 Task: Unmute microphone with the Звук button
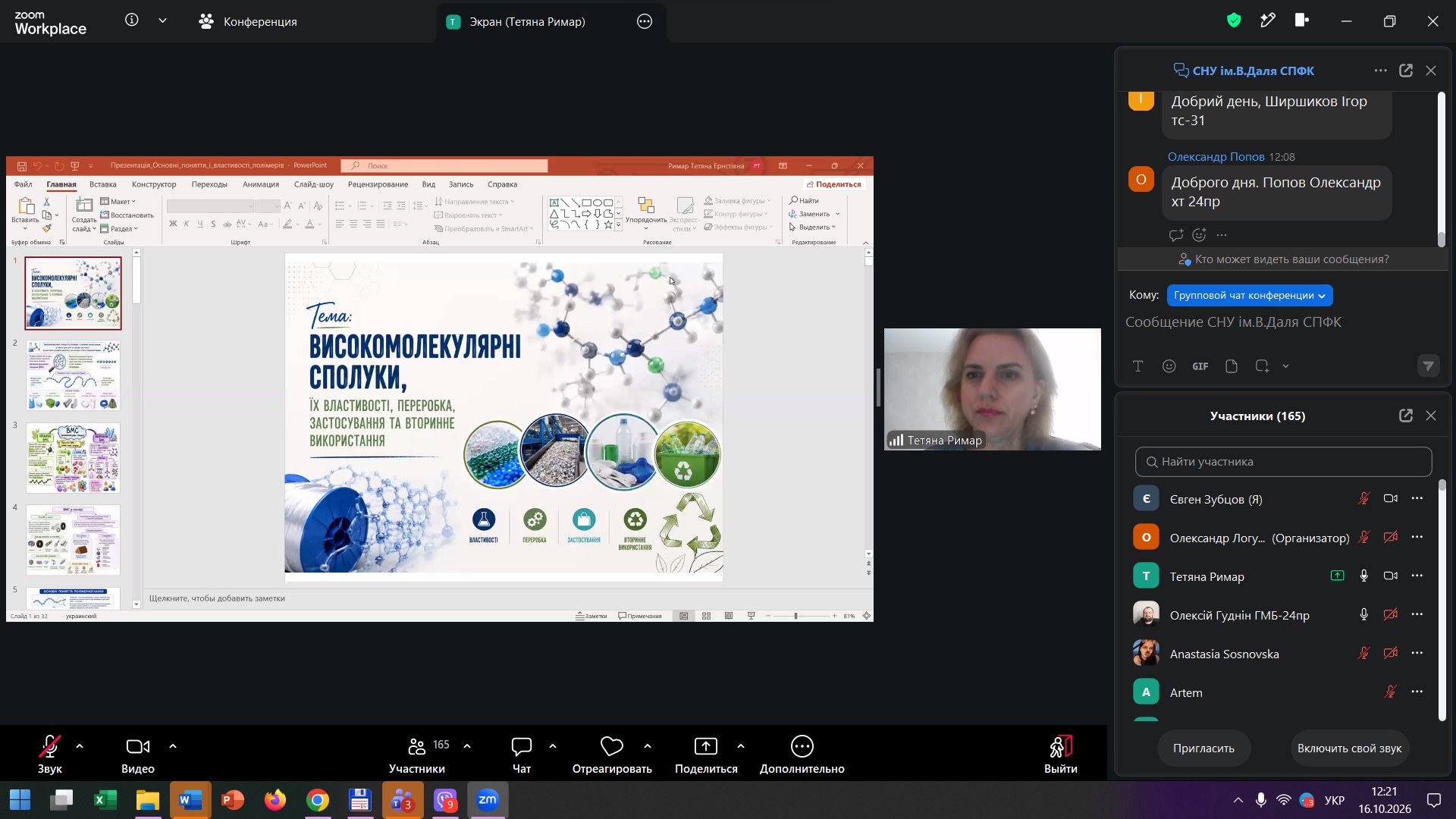(x=50, y=754)
